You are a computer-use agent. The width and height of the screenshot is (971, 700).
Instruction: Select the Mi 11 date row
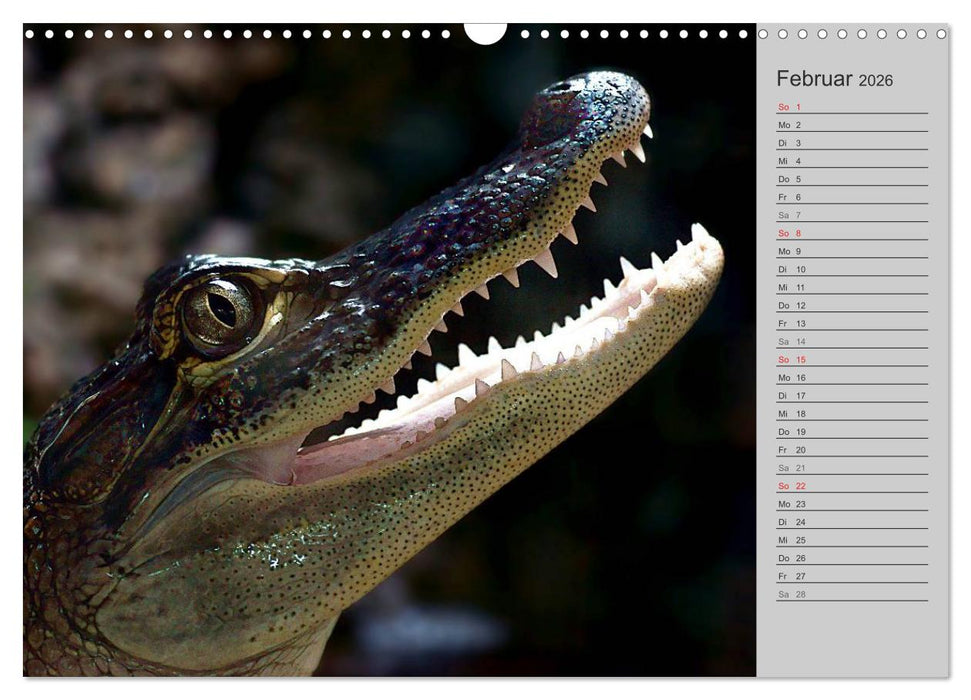851,287
